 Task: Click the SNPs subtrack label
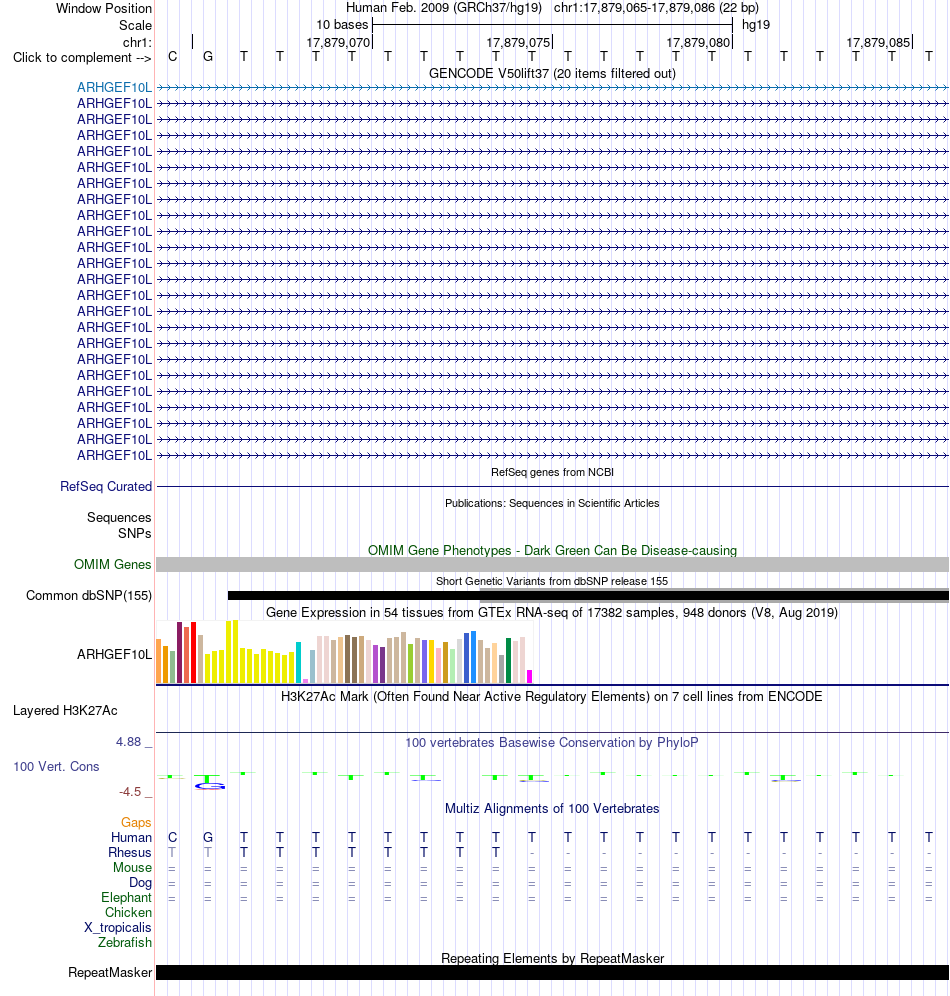point(135,534)
